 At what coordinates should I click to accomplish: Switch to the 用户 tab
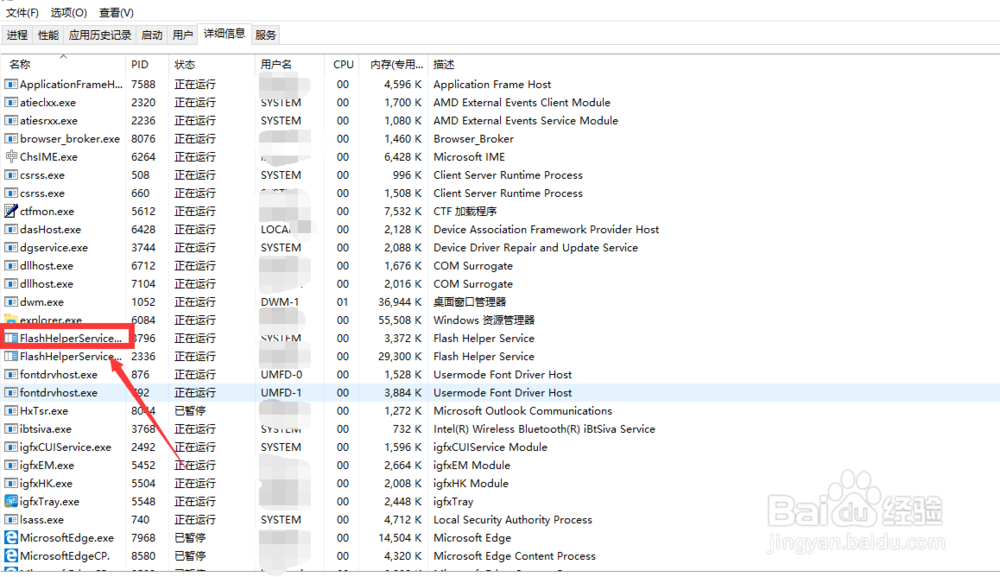(x=182, y=35)
